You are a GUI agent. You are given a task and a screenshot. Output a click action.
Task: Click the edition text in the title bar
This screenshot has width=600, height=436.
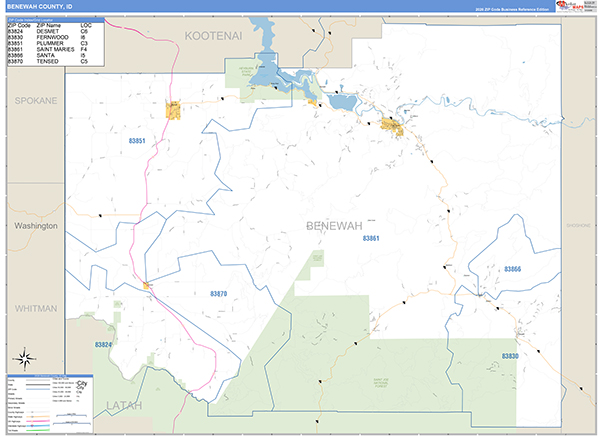512,9
